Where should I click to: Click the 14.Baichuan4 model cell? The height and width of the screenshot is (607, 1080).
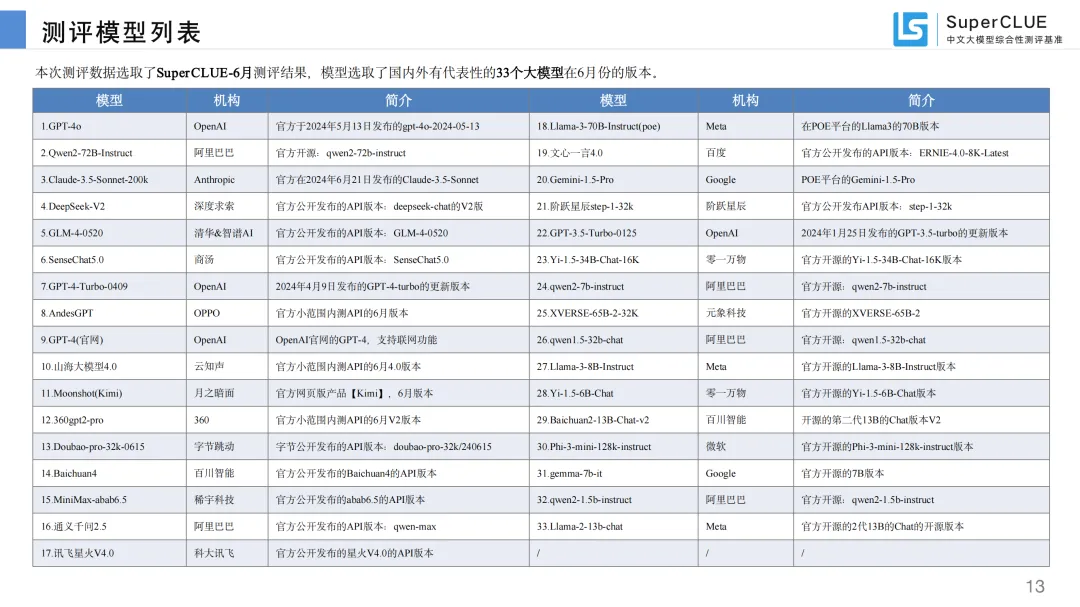pyautogui.click(x=110, y=473)
